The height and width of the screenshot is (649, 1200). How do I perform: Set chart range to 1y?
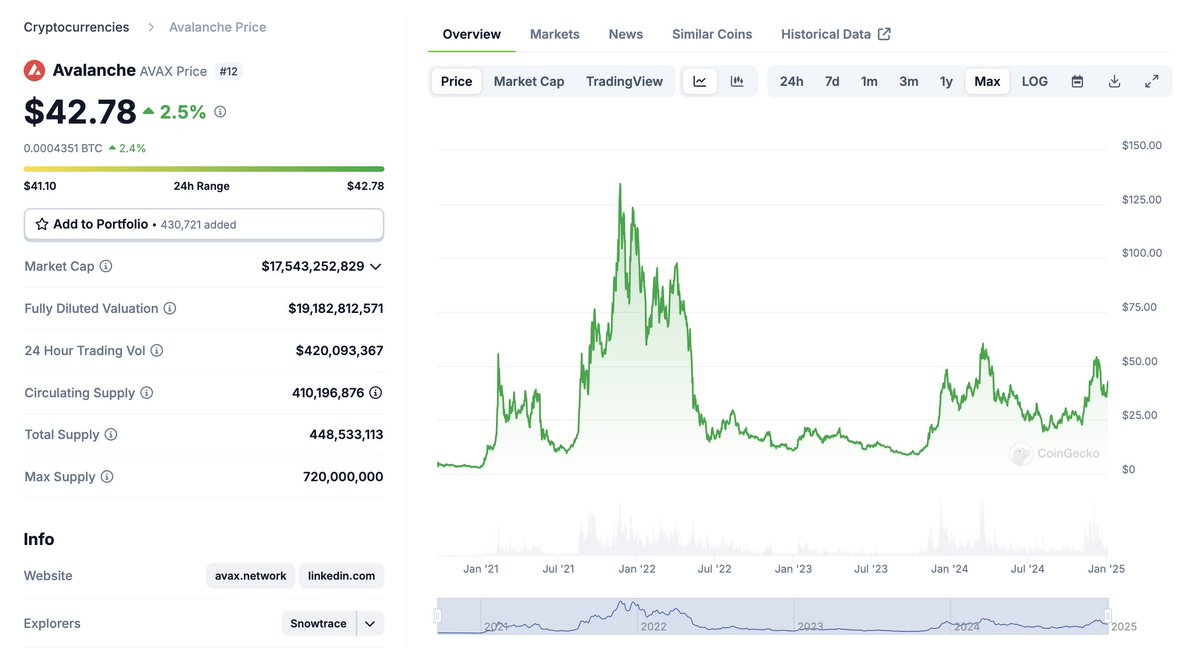click(946, 81)
